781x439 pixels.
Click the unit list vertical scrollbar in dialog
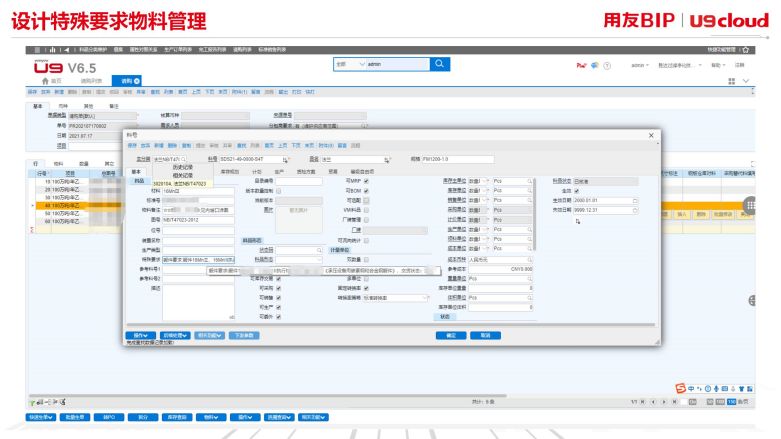(x=534, y=214)
